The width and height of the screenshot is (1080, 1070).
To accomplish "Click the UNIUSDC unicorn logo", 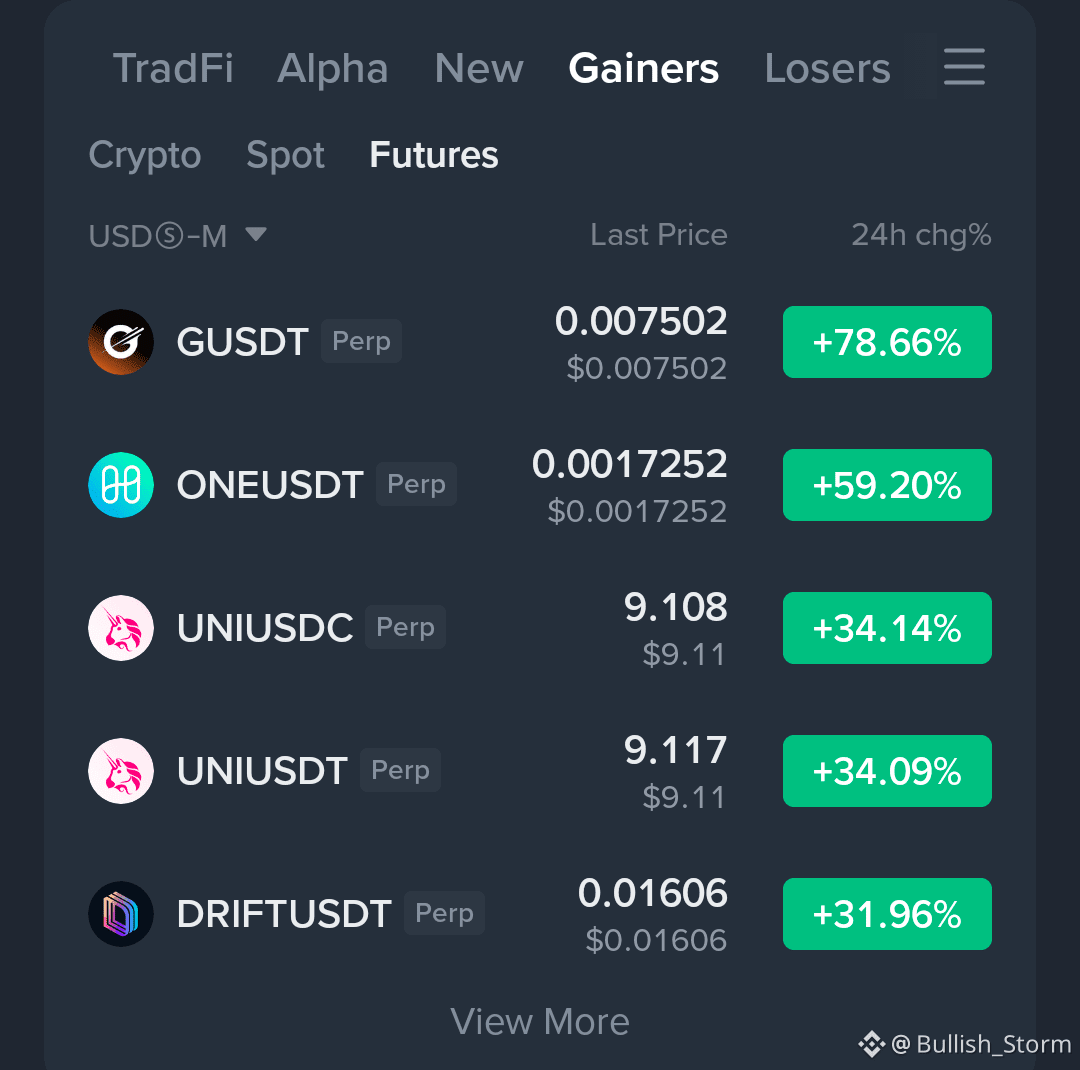I will pos(121,628).
